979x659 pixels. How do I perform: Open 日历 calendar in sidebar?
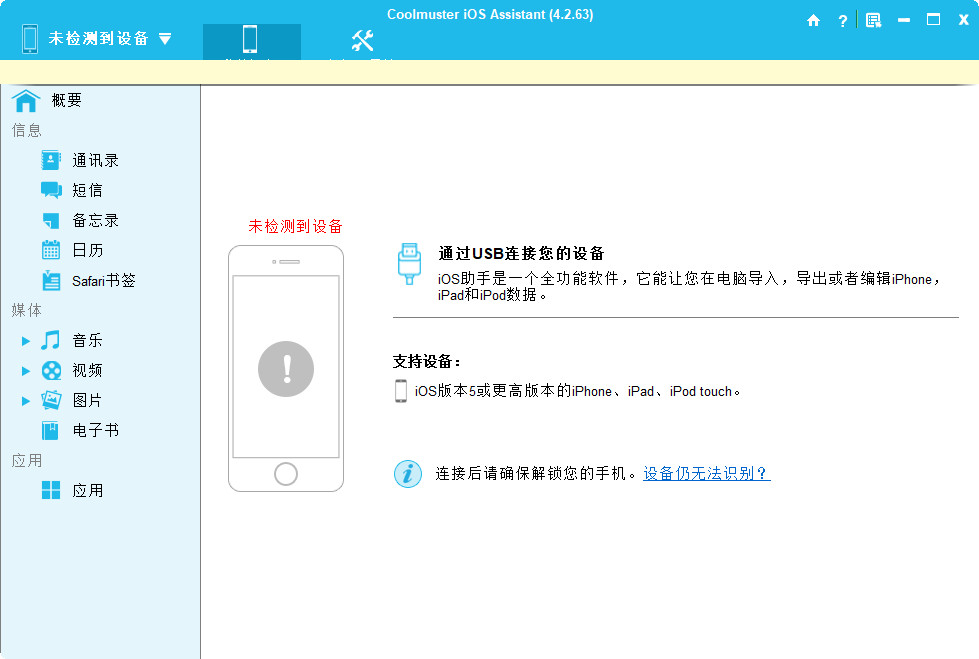click(x=87, y=250)
